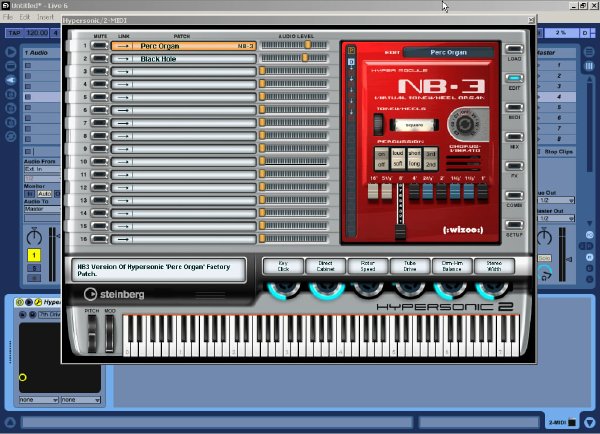
Task: Open the COMBI page button
Action: coord(514,196)
